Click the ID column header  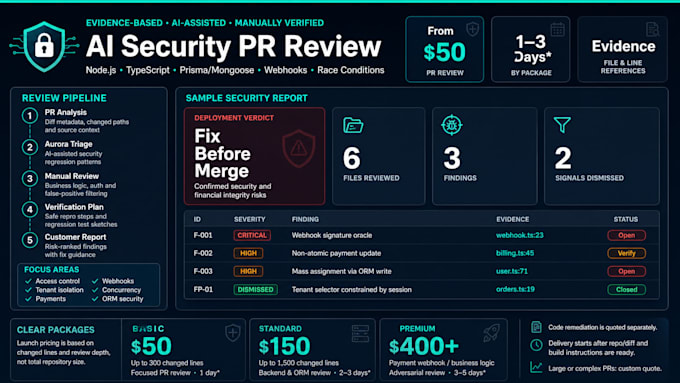(197, 219)
